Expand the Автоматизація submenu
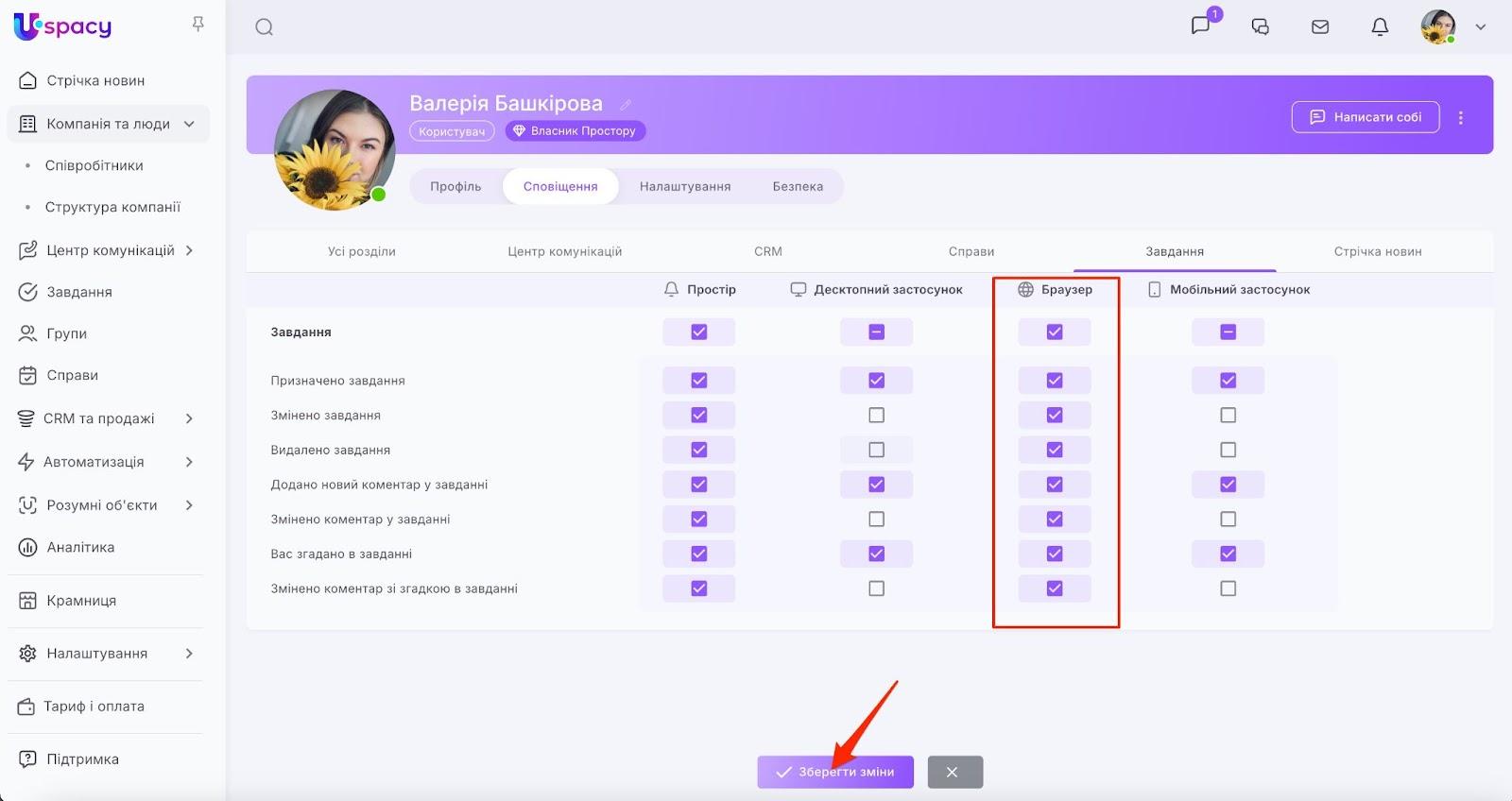 coord(189,462)
